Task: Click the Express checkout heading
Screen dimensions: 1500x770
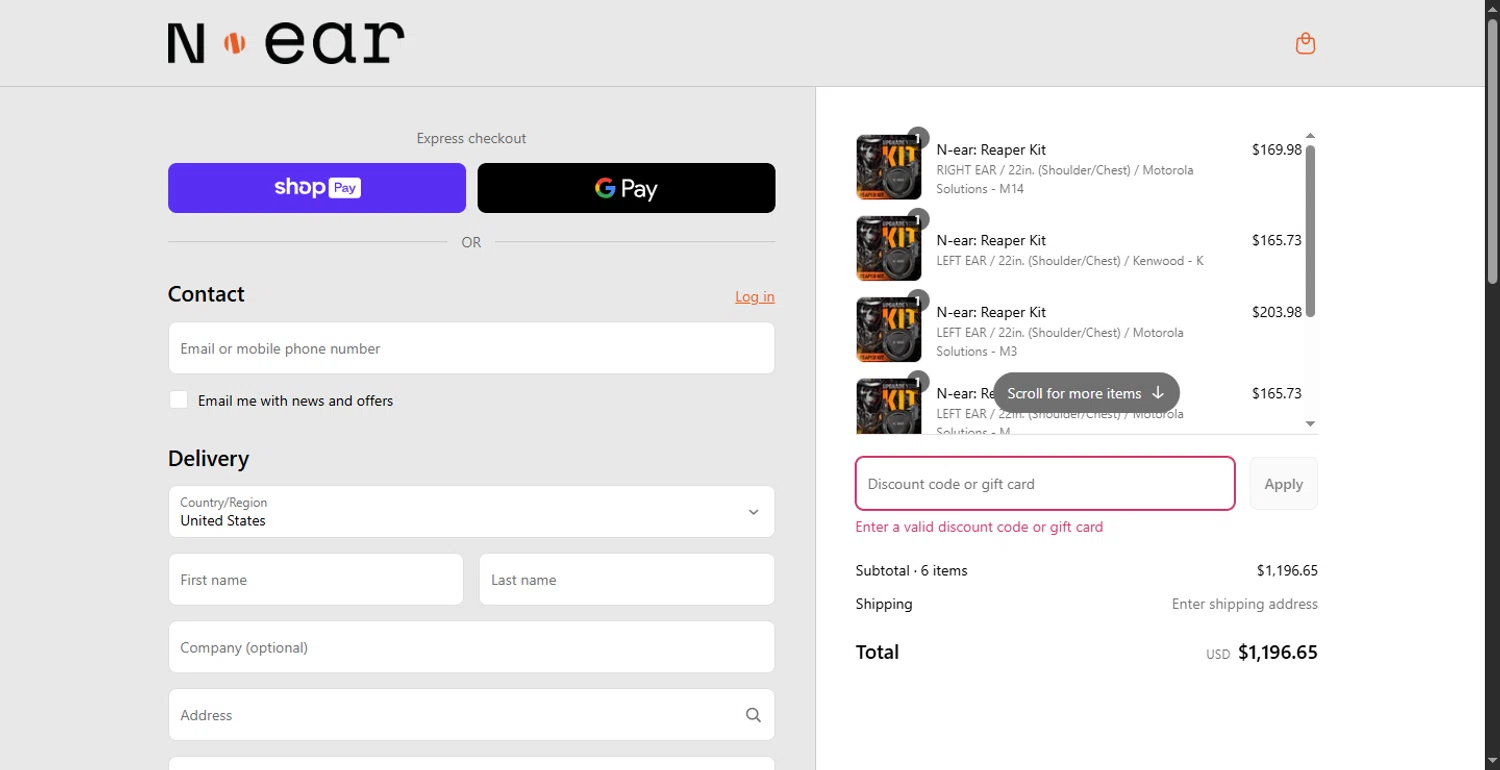Action: (x=471, y=138)
